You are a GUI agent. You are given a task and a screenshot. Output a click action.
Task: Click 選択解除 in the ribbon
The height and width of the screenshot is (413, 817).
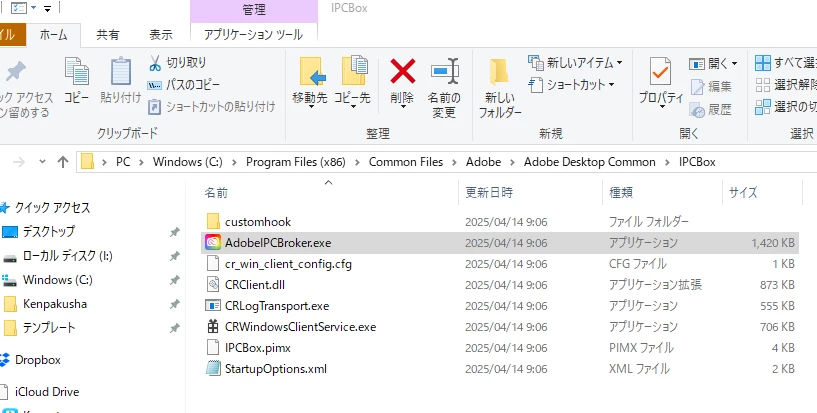point(786,85)
